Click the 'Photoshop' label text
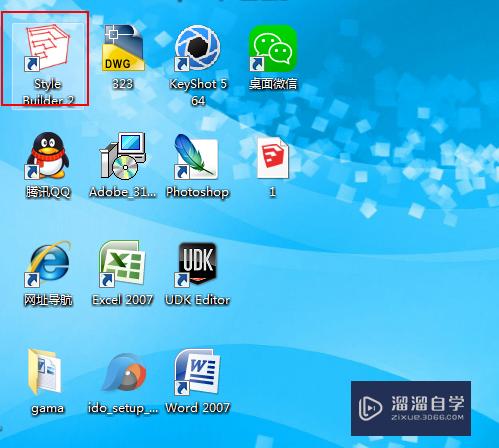Image resolution: width=499 pixels, height=448 pixels. [198, 193]
